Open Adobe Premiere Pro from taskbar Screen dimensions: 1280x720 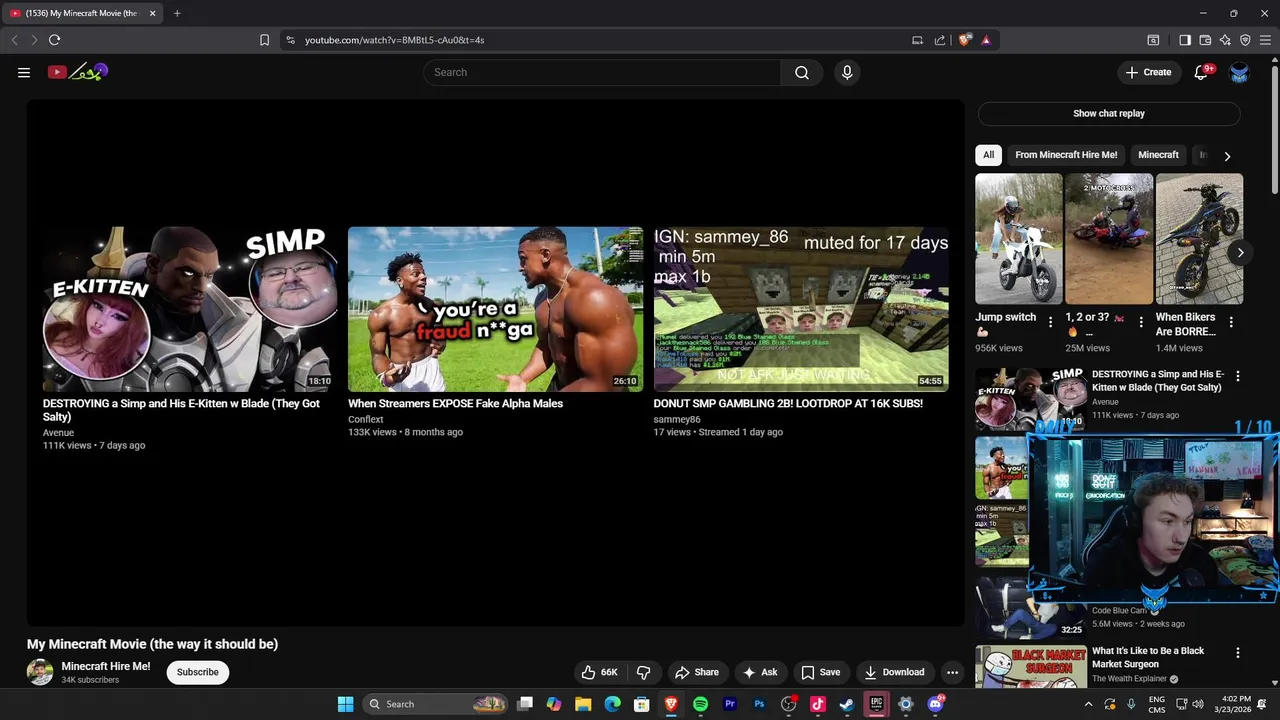click(x=730, y=704)
